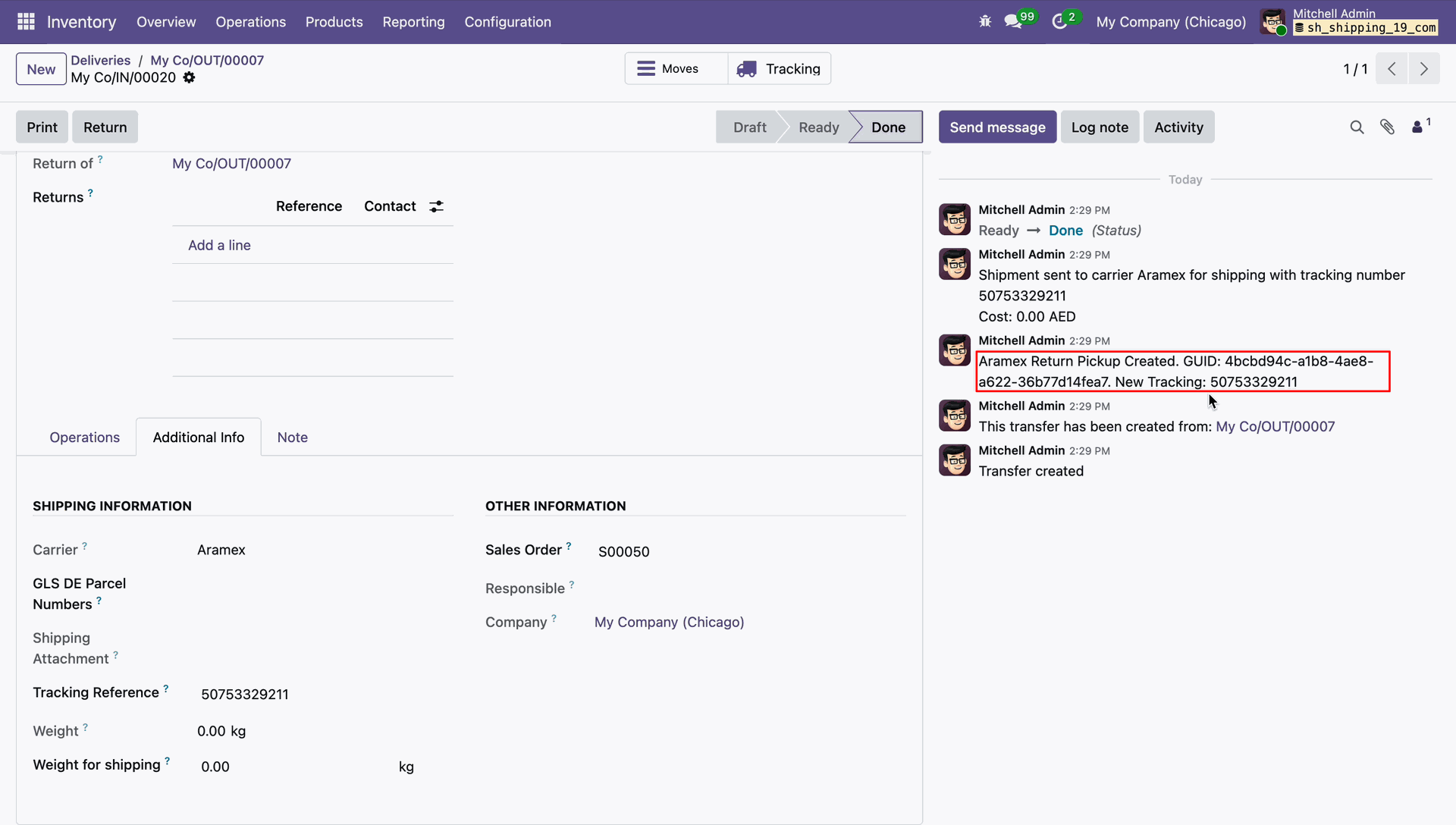Go to next record arrow
The width and height of the screenshot is (1456, 825).
click(1423, 69)
